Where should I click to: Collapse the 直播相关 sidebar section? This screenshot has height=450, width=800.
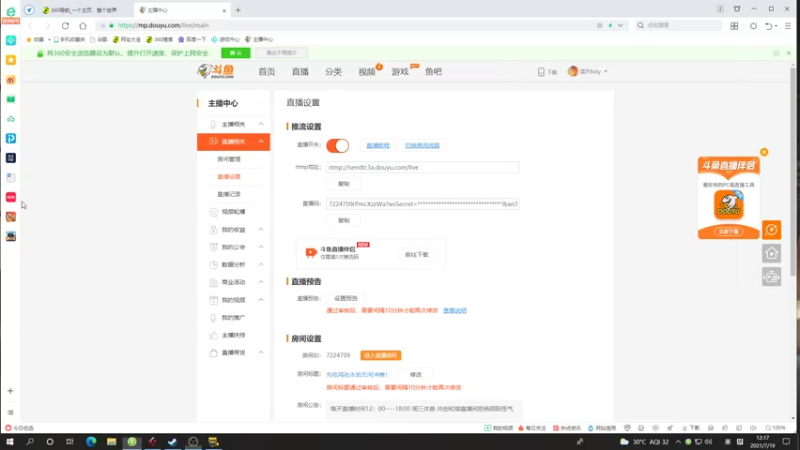click(261, 141)
